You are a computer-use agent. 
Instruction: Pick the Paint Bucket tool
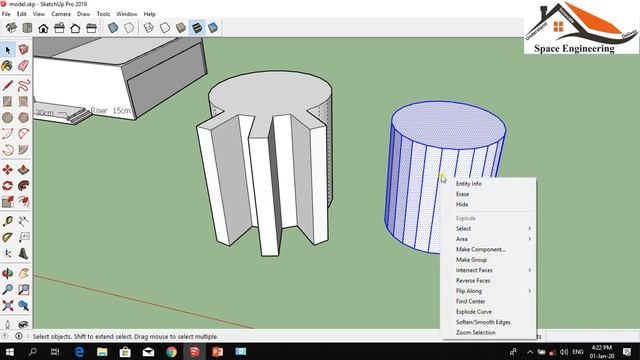pyautogui.click(x=8, y=66)
